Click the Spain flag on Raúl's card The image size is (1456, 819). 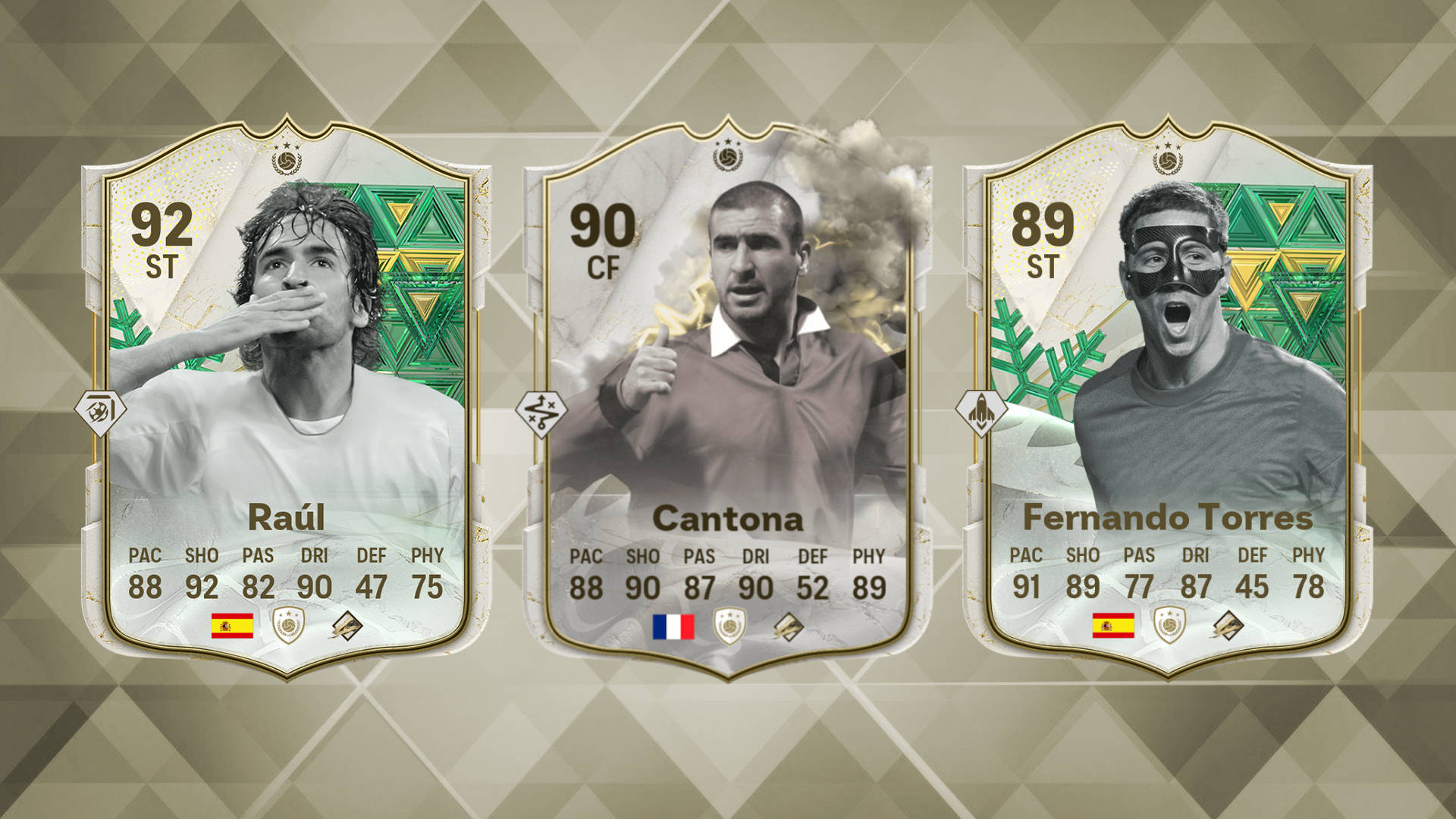click(x=232, y=626)
